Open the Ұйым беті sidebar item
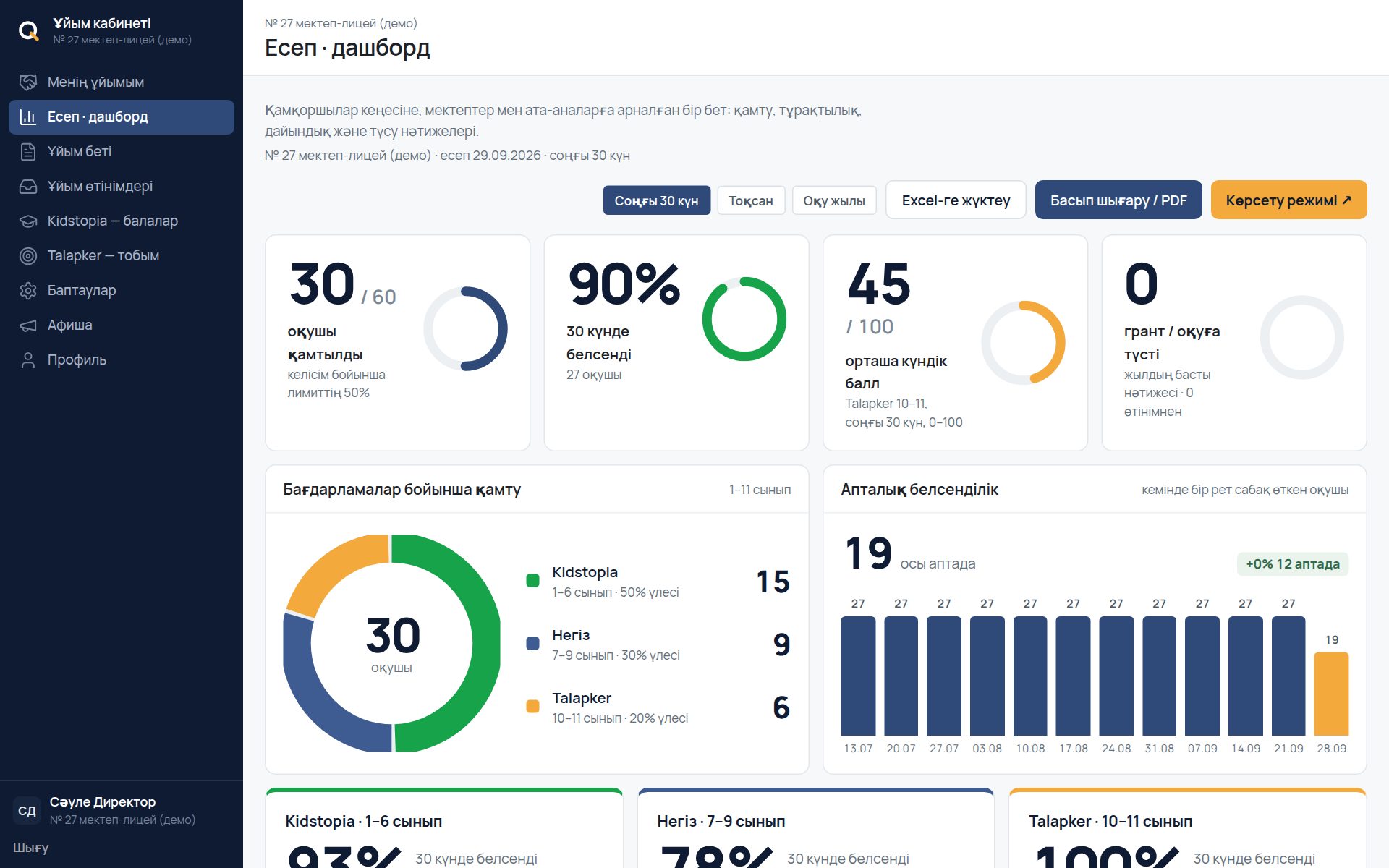This screenshot has width=1389, height=868. click(122, 151)
